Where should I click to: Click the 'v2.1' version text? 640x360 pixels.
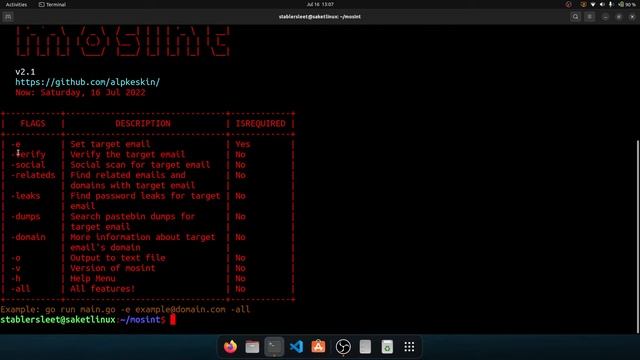[25, 72]
